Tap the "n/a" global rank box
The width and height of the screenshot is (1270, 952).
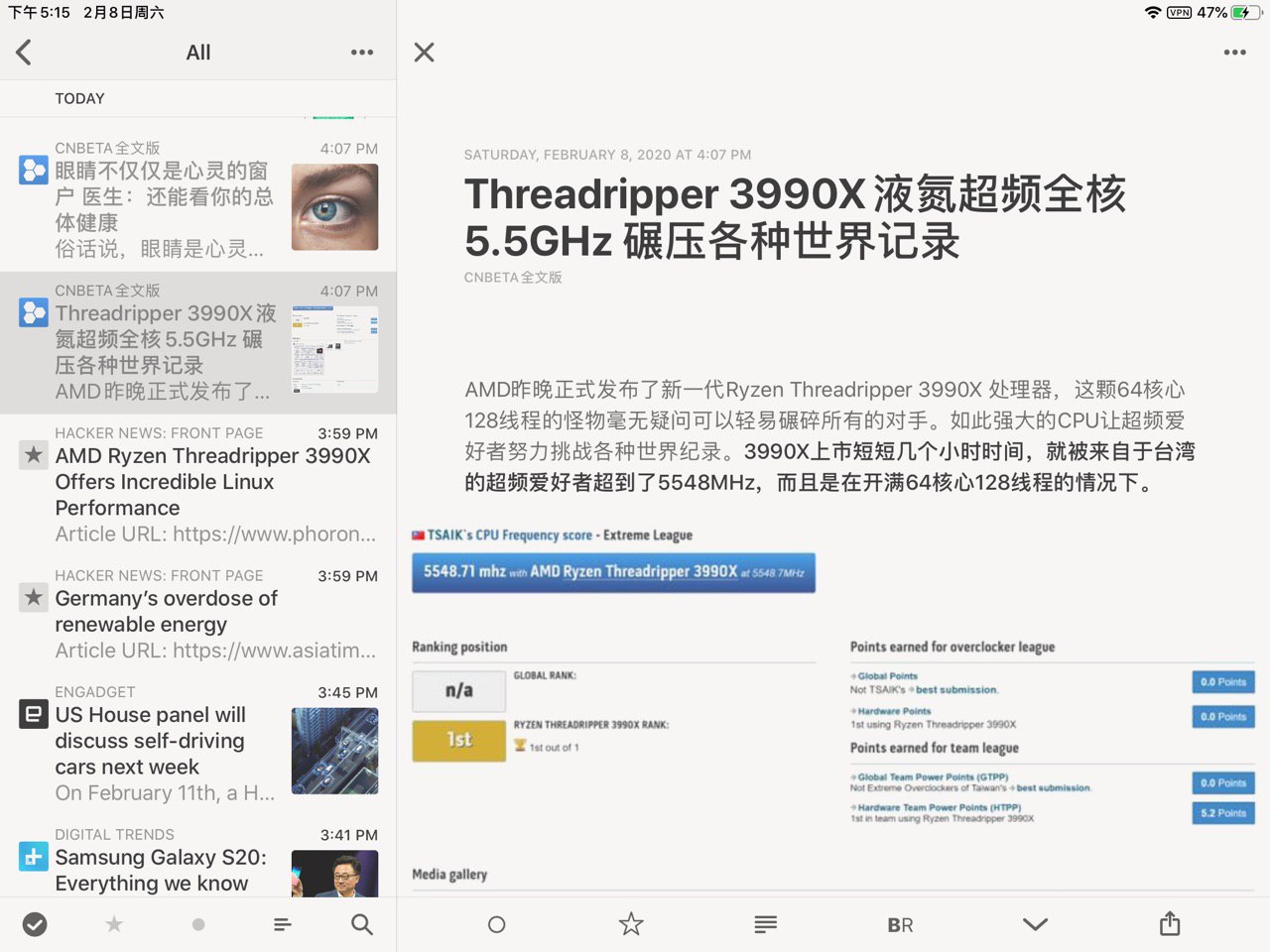pos(458,691)
